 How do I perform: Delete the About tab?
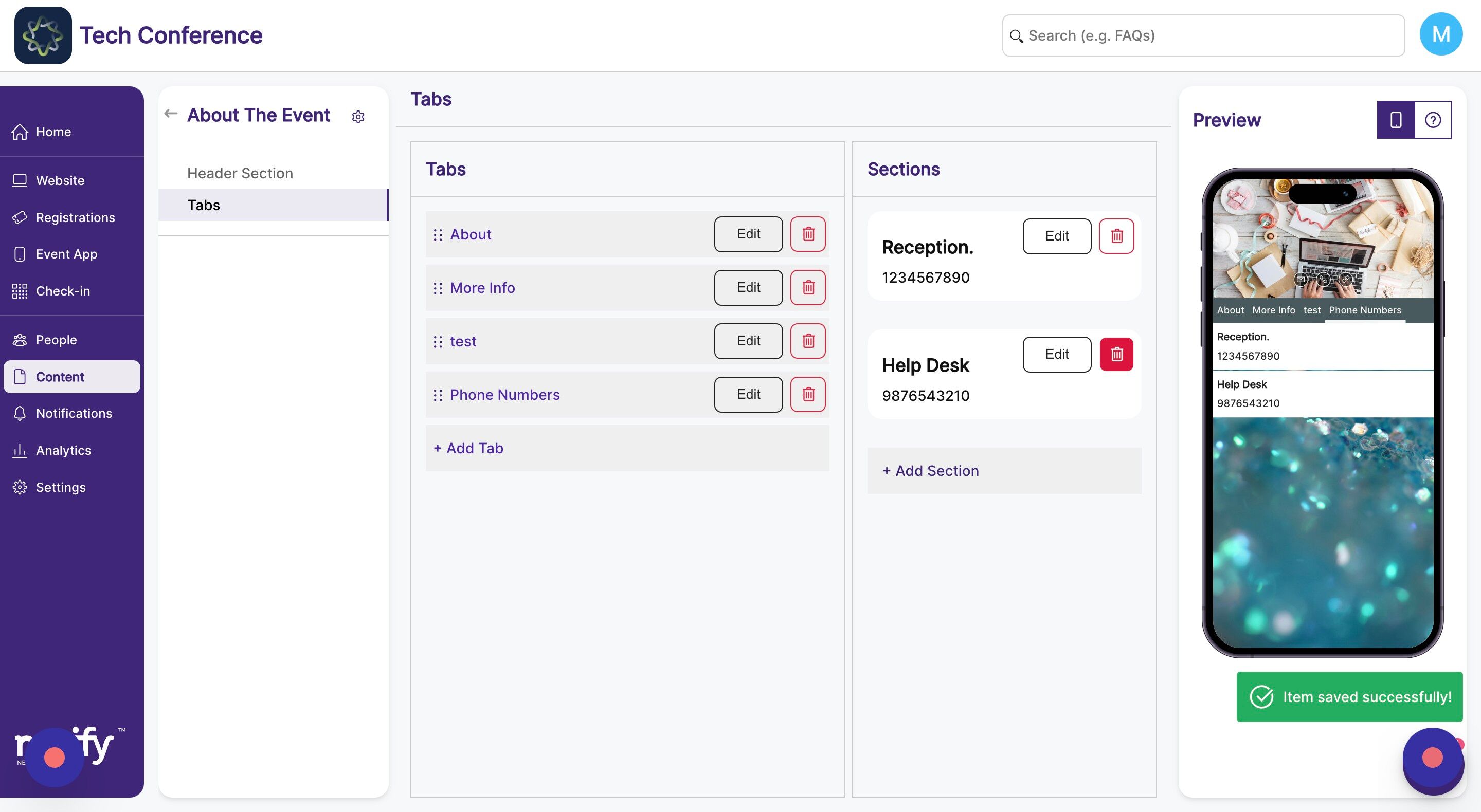pos(808,234)
